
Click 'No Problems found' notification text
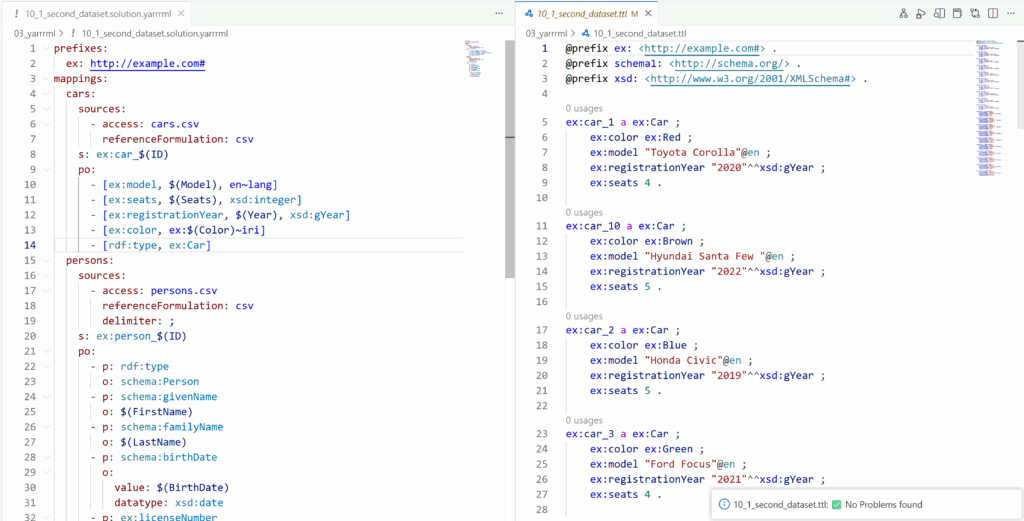(x=884, y=505)
